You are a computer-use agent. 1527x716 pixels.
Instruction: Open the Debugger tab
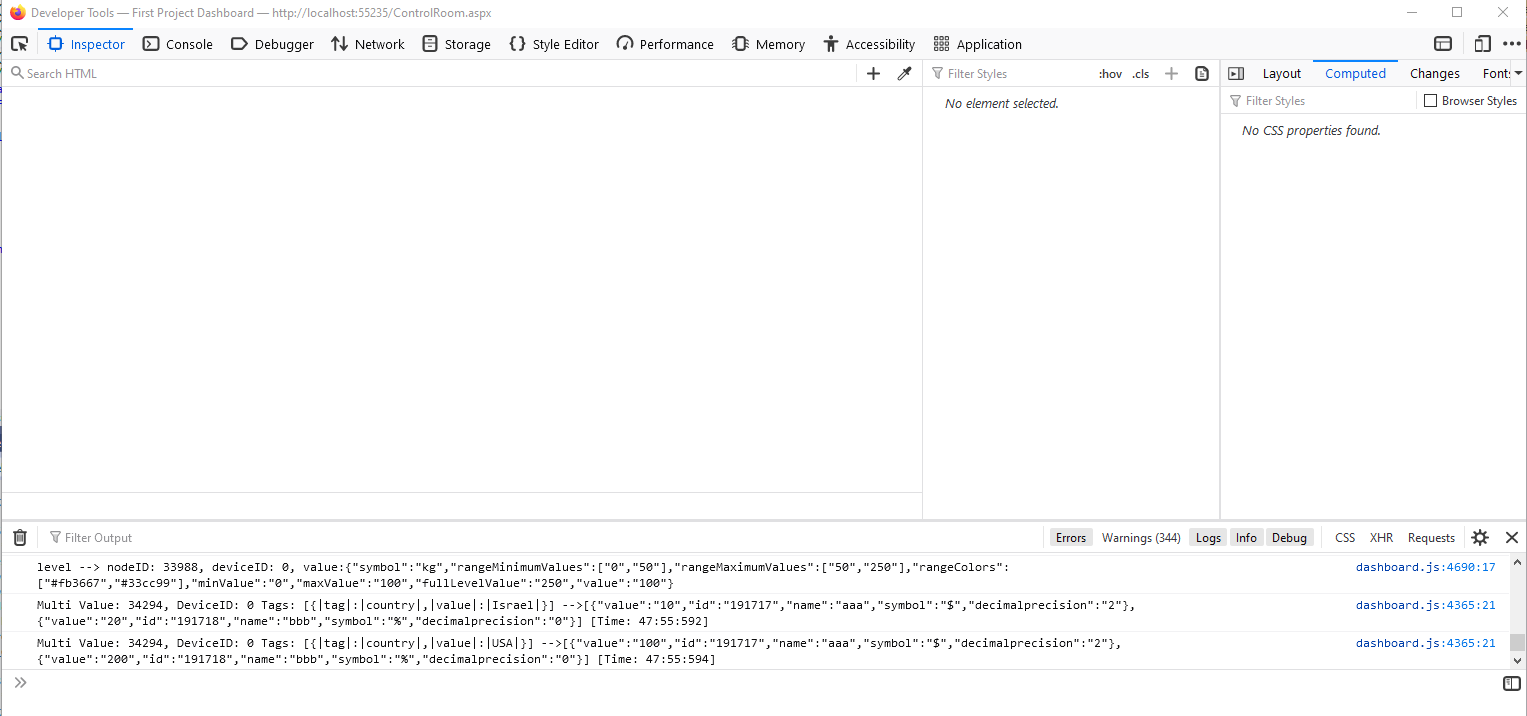pos(272,44)
